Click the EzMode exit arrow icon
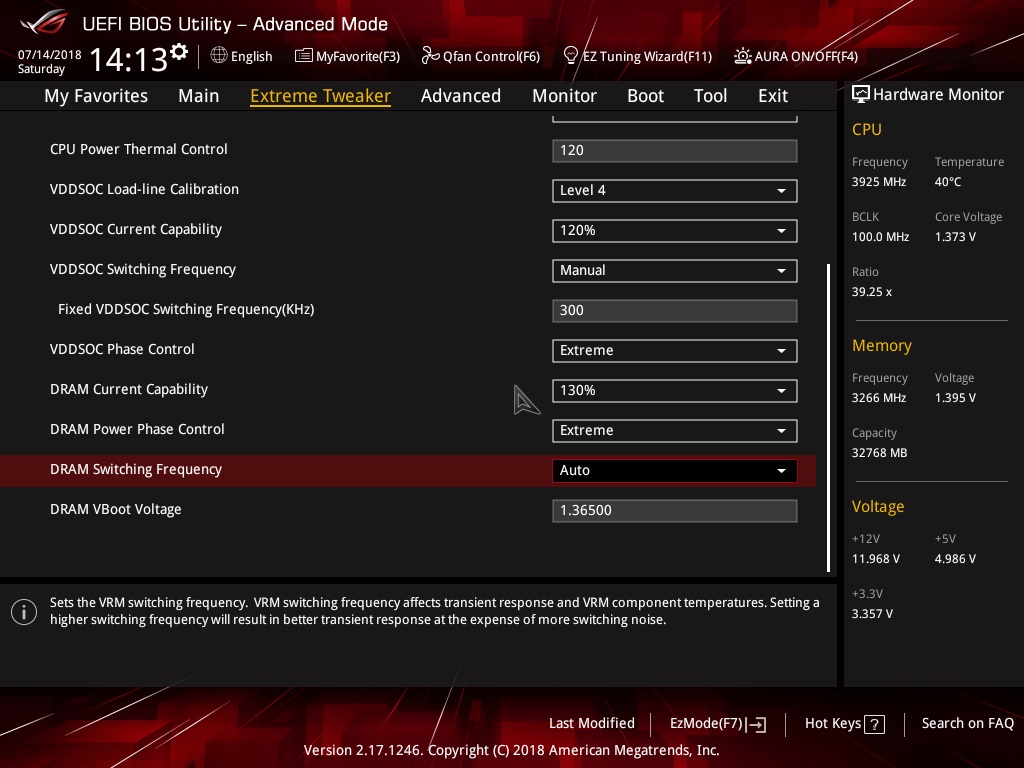Screen dimensions: 1024x768 pos(756,724)
